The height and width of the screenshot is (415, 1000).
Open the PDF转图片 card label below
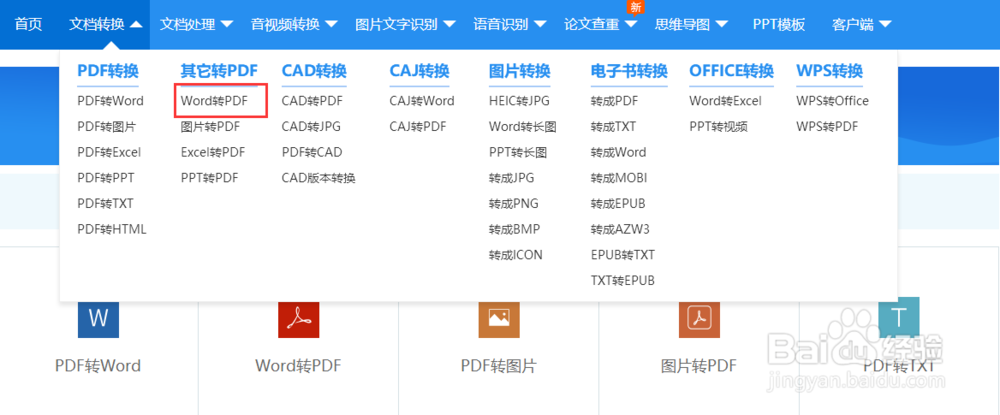[x=499, y=366]
